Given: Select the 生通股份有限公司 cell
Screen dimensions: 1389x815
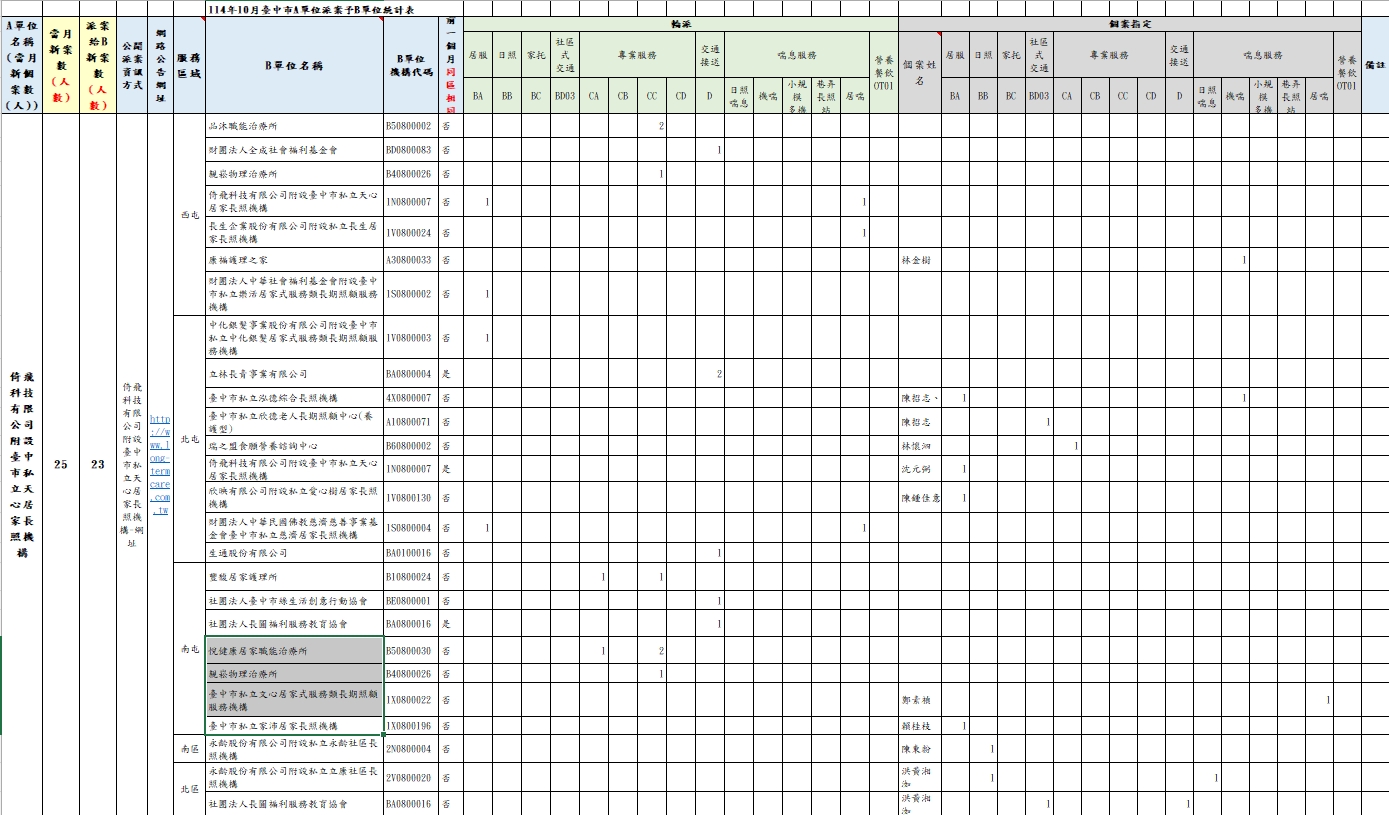Looking at the screenshot, I should pos(294,553).
